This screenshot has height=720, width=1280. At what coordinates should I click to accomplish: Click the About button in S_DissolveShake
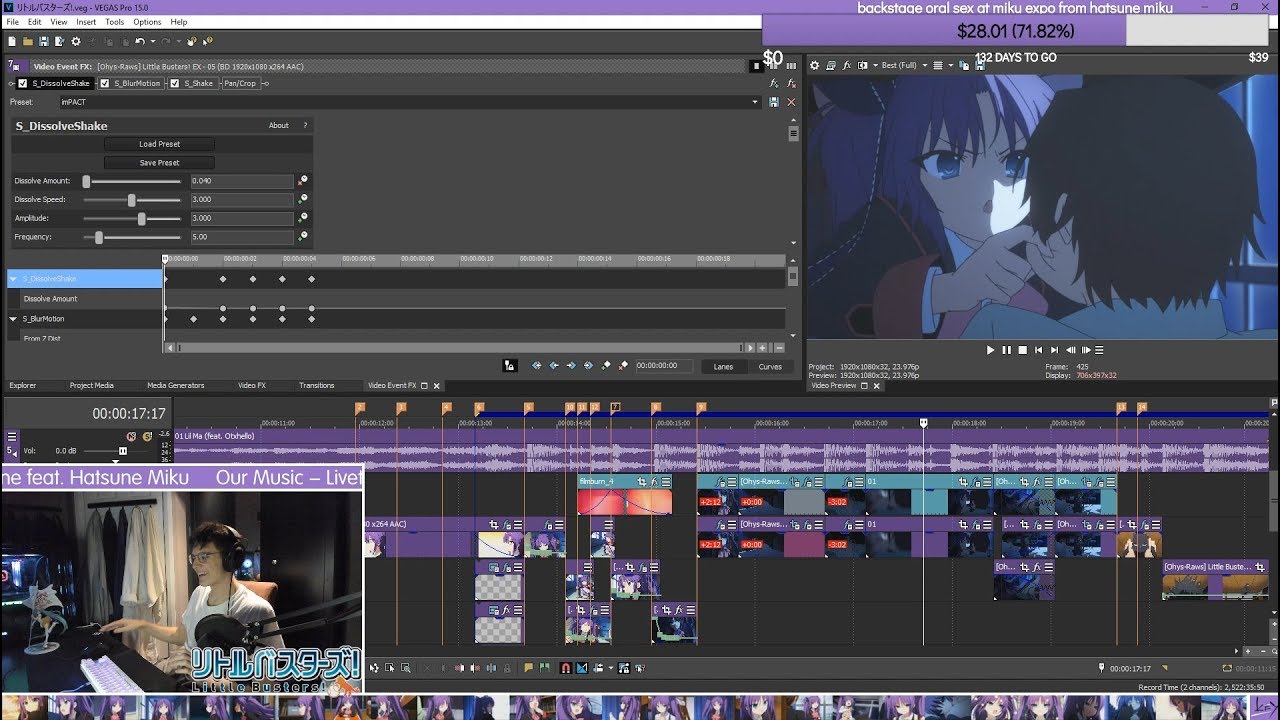point(279,126)
